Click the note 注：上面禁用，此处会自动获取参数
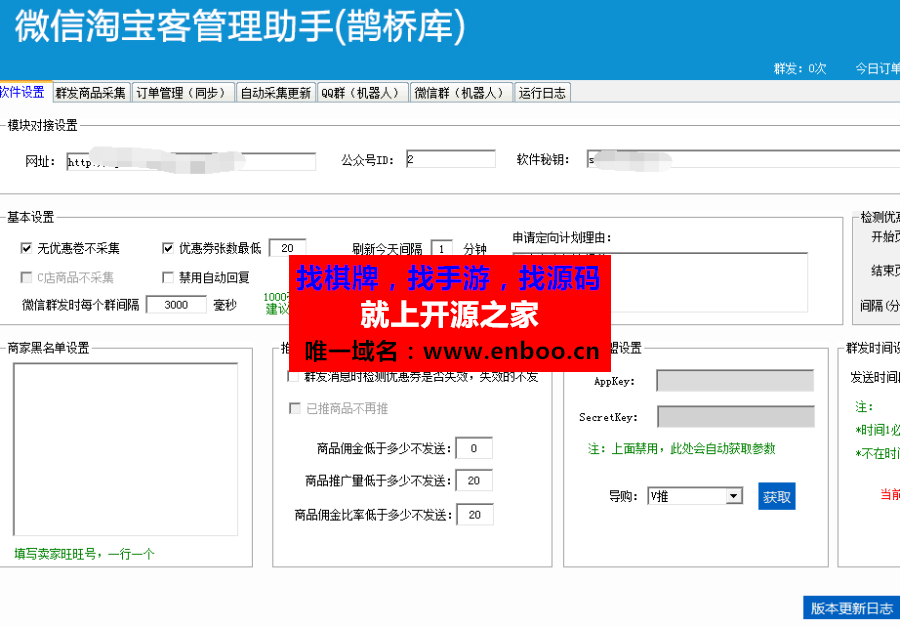The height and width of the screenshot is (627, 900). click(x=681, y=448)
